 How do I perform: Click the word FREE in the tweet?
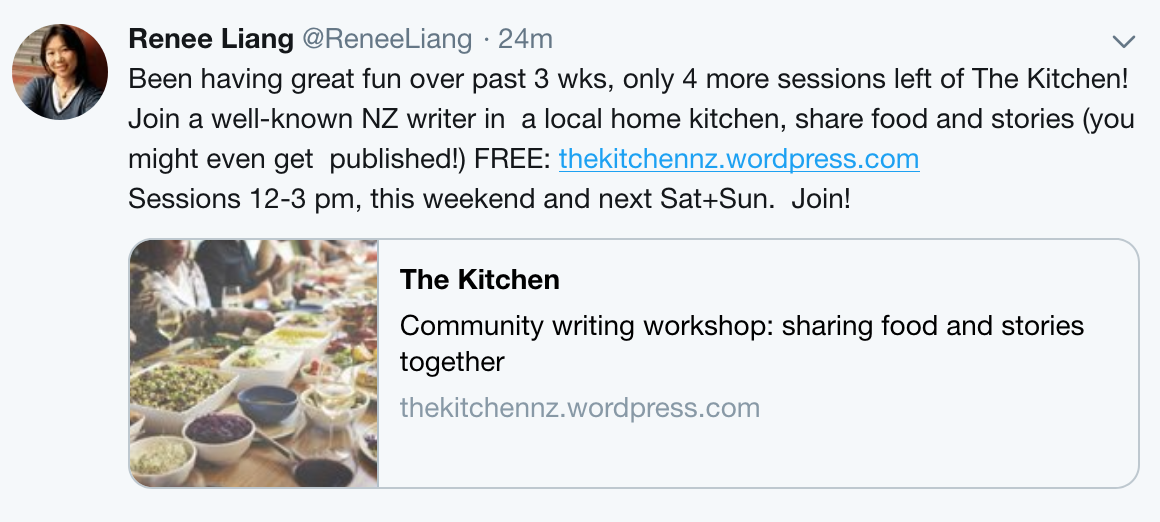(x=511, y=159)
